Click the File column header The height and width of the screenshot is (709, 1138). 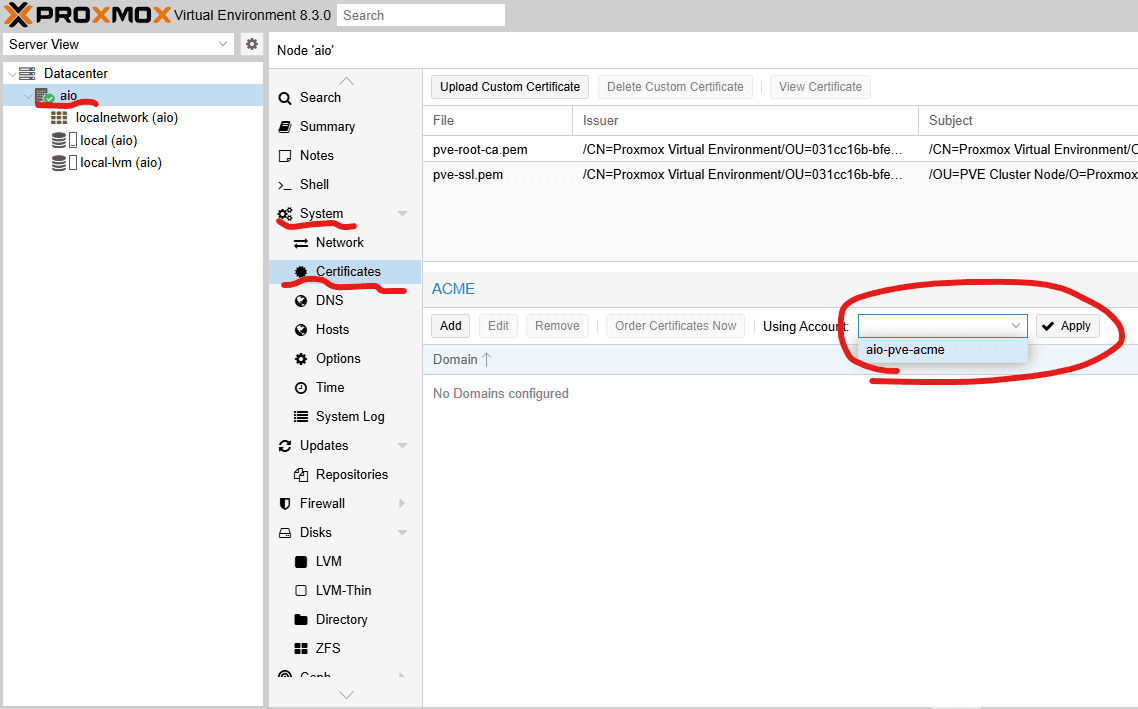point(498,120)
